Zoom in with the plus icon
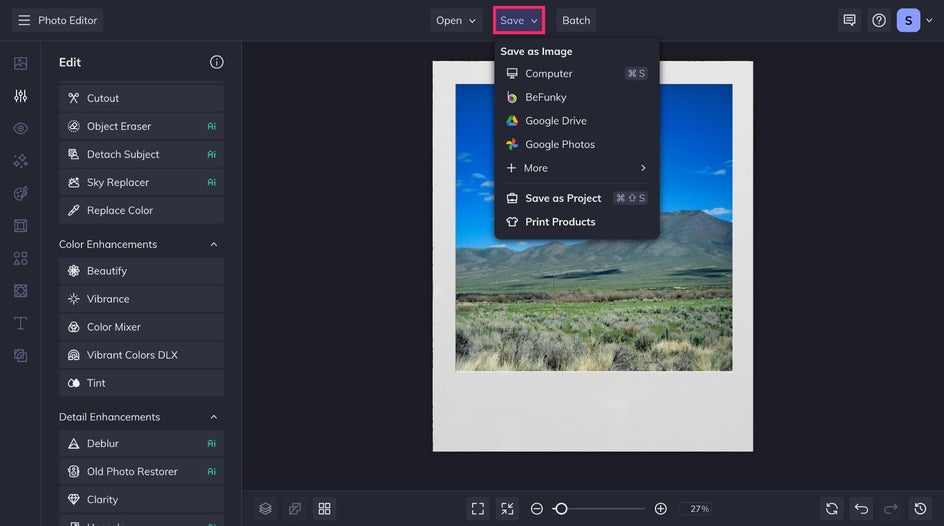The image size is (944, 526). (x=660, y=509)
